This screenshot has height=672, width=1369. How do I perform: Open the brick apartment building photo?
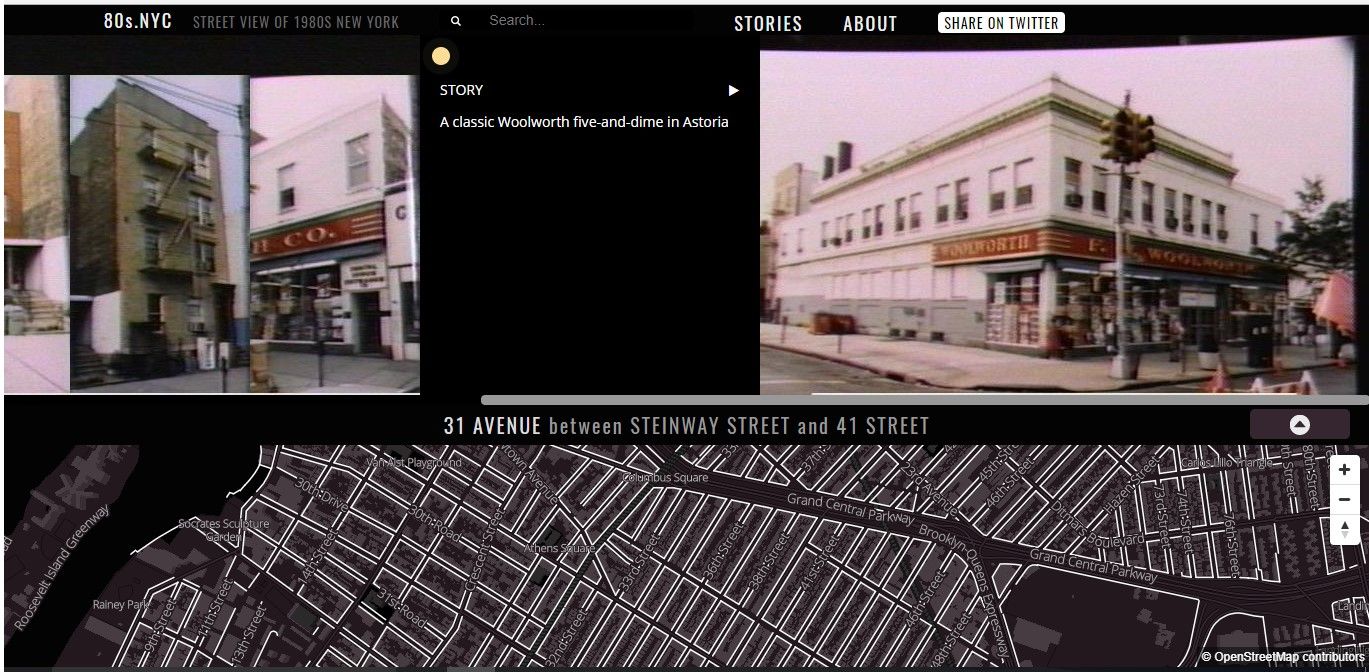click(159, 233)
